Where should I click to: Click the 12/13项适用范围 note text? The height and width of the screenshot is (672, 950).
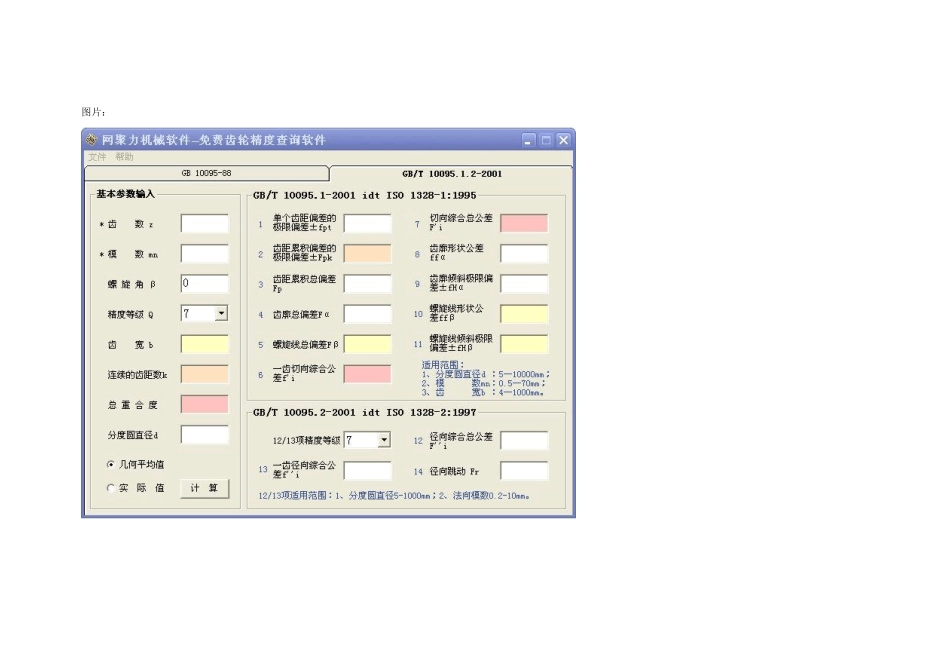394,496
